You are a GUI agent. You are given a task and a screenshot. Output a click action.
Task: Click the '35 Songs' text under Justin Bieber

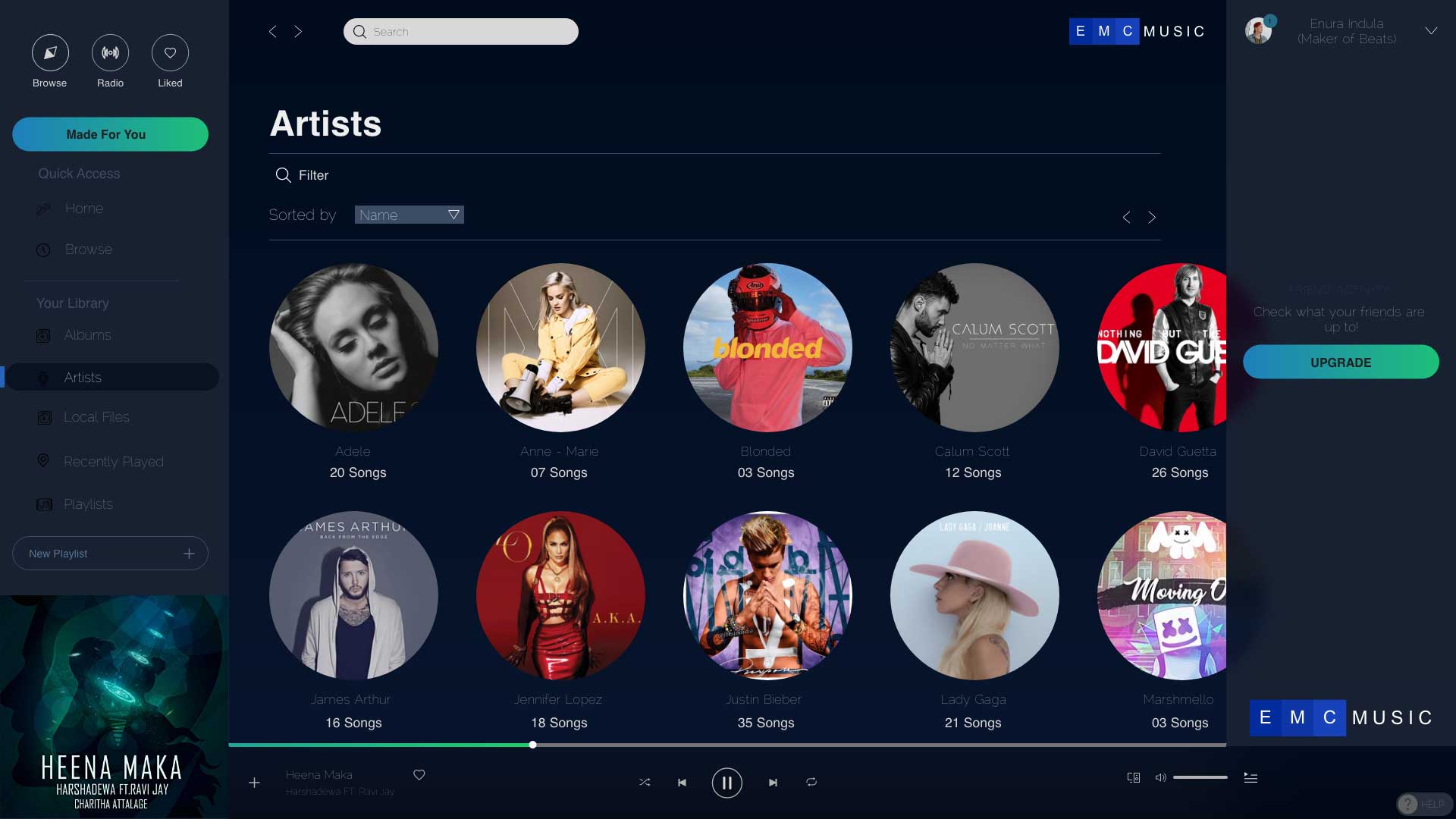point(766,723)
